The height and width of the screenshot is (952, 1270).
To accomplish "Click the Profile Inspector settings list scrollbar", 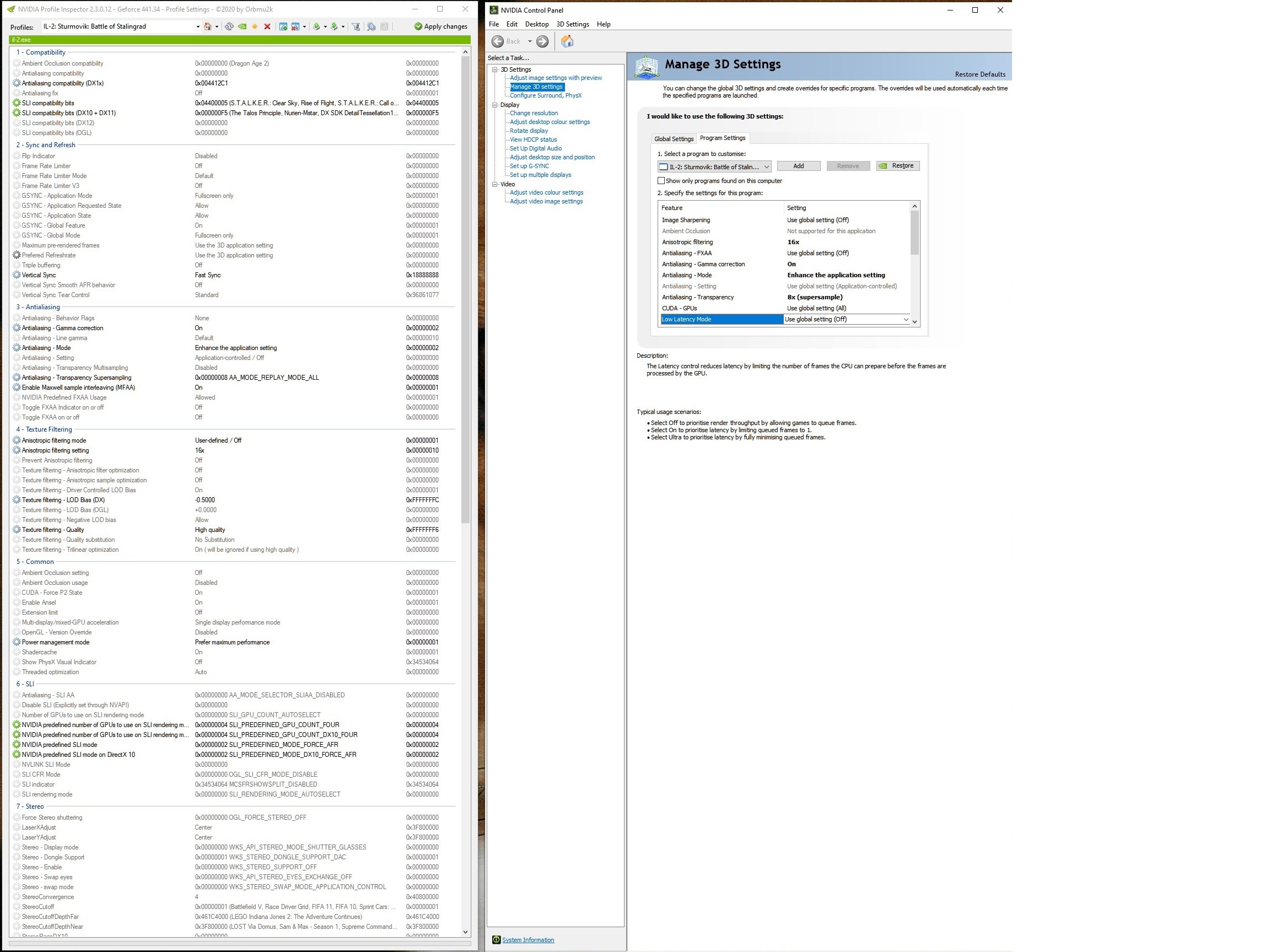I will [466, 287].
